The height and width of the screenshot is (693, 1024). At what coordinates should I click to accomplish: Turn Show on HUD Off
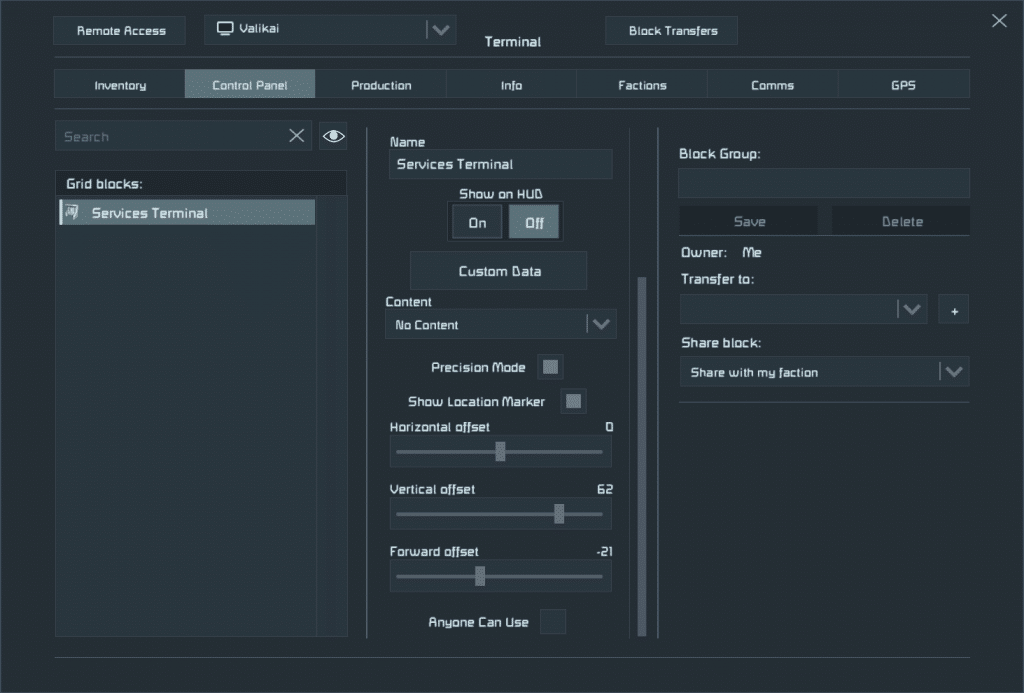tap(534, 222)
